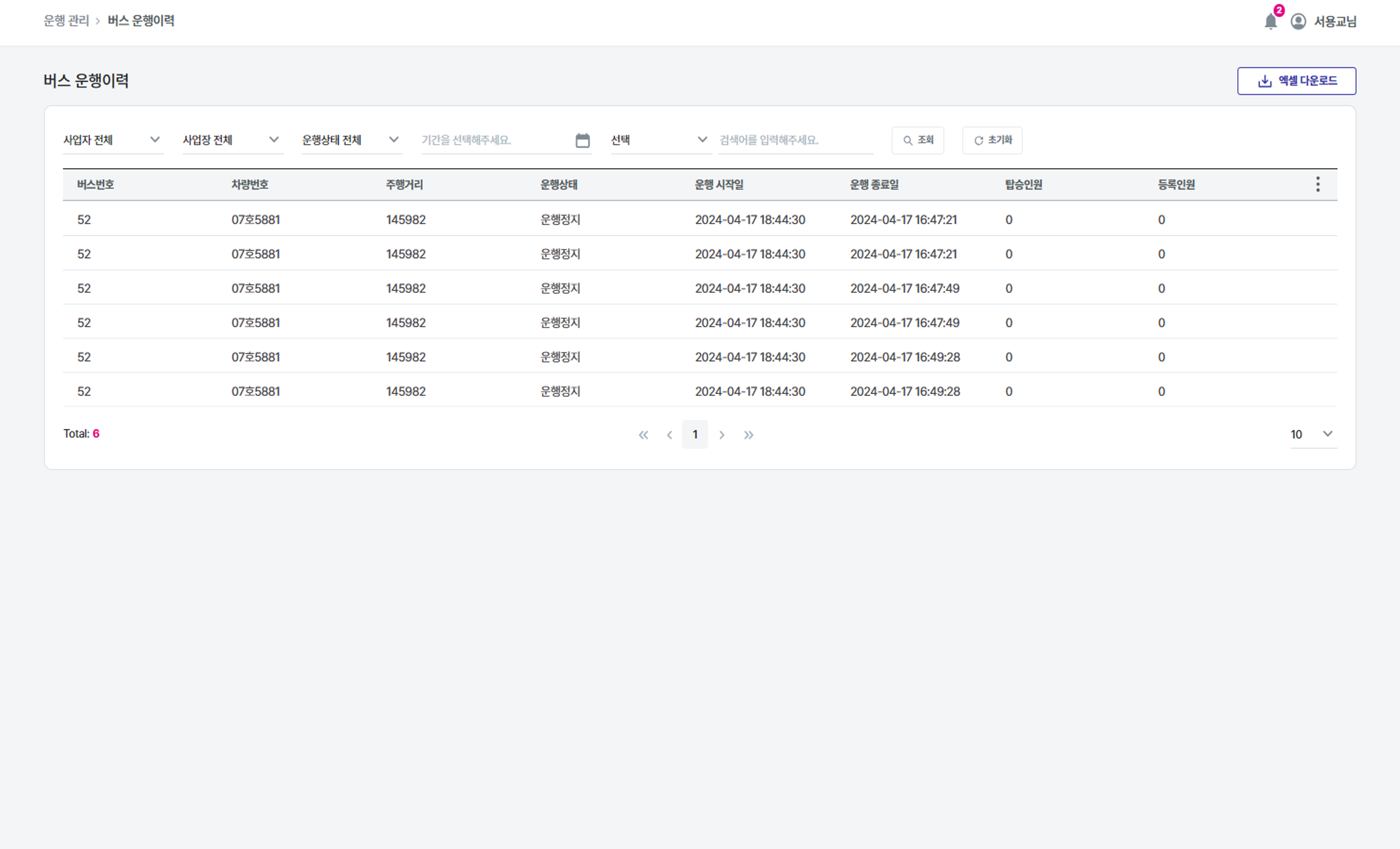Screen dimensions: 1400x849
Task: Open table column options kebab menu
Action: point(1318,184)
